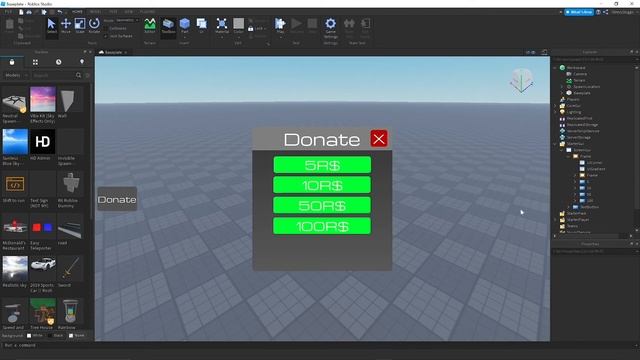Click the view orientation gizmo
The height and width of the screenshot is (360, 640).
click(522, 81)
